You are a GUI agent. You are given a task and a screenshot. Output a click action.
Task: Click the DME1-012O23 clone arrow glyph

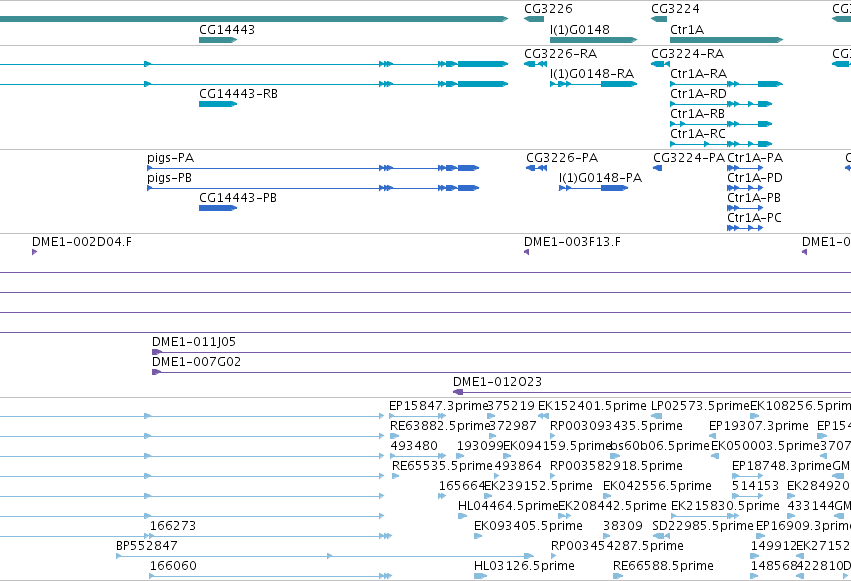click(x=458, y=392)
